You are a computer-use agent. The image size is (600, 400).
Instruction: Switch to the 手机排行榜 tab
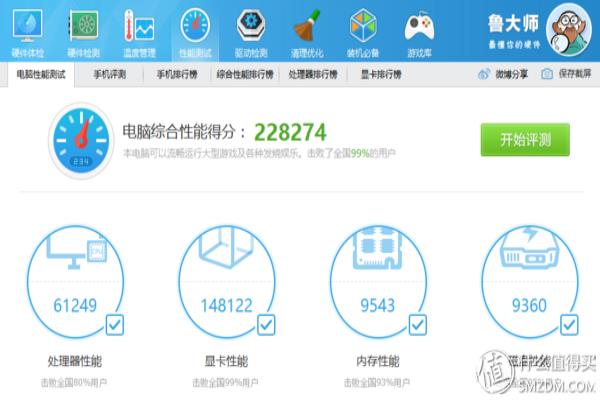click(177, 74)
